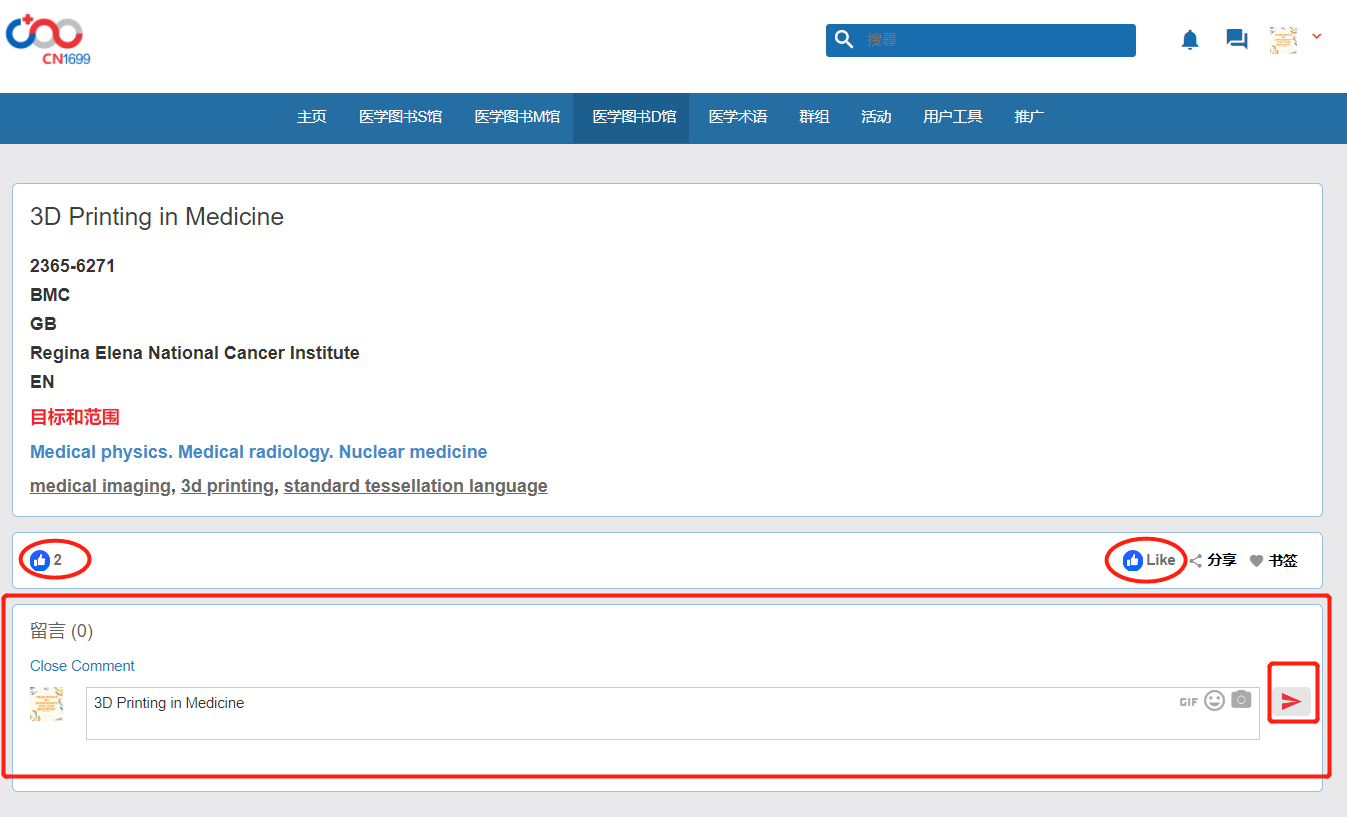The height and width of the screenshot is (817, 1347).
Task: Click the BMC publisher text
Action: click(50, 295)
